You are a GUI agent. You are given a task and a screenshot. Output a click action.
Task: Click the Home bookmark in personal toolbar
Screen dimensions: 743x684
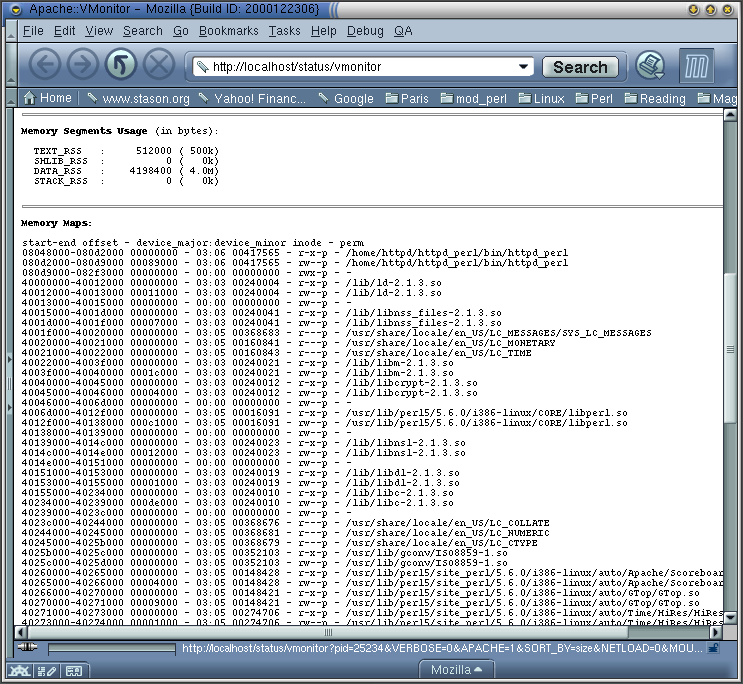click(x=47, y=98)
